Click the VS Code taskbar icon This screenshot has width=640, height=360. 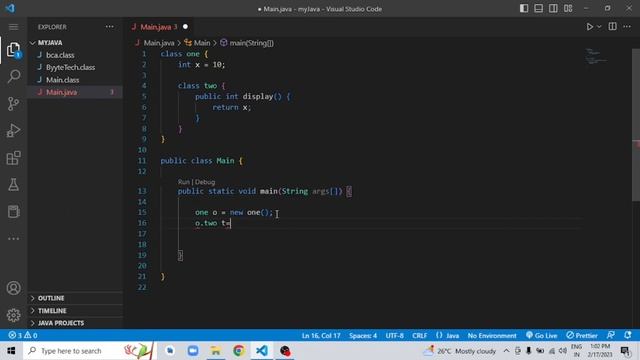[x=262, y=351]
